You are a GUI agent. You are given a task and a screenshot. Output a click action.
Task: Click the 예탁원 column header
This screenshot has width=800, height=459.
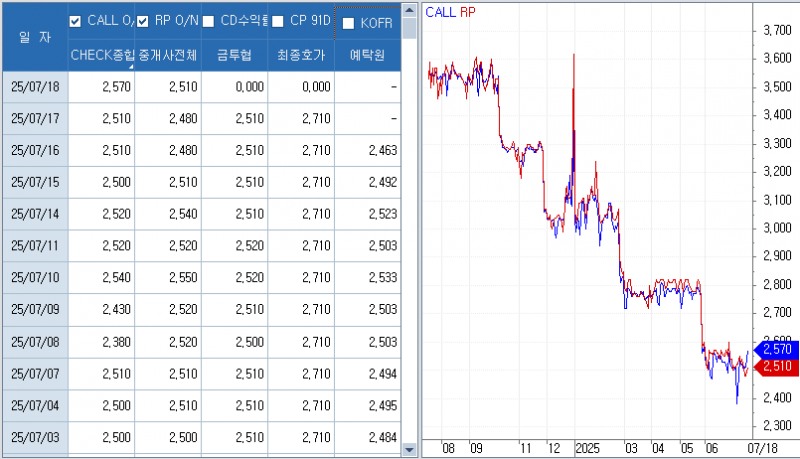tap(367, 56)
